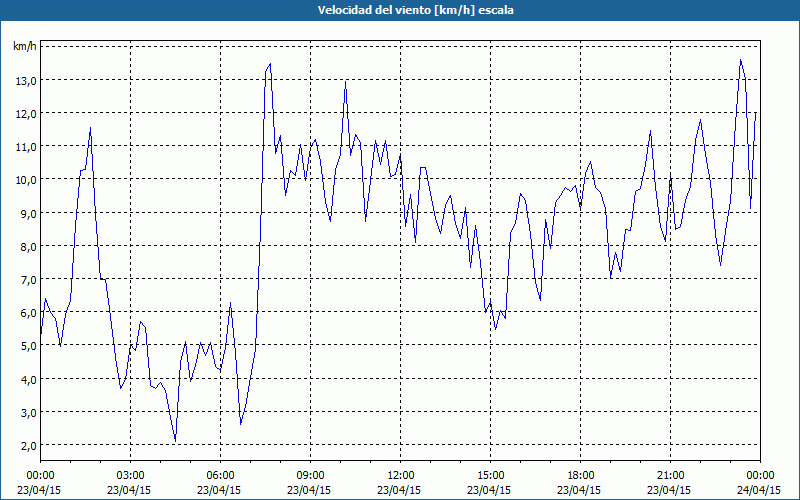Click the 7,0 y-axis value
The height and width of the screenshot is (500, 800).
point(29,280)
